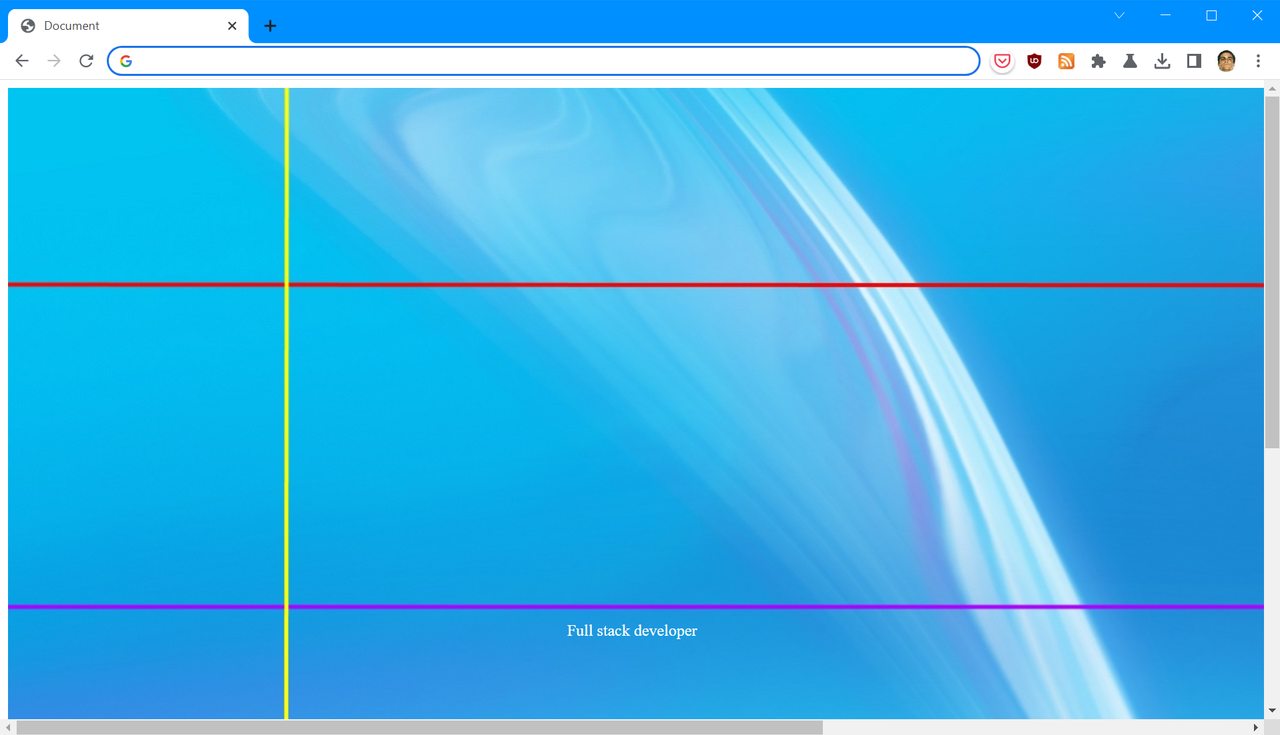
Task: Show the downloads tray
Action: (x=1162, y=61)
